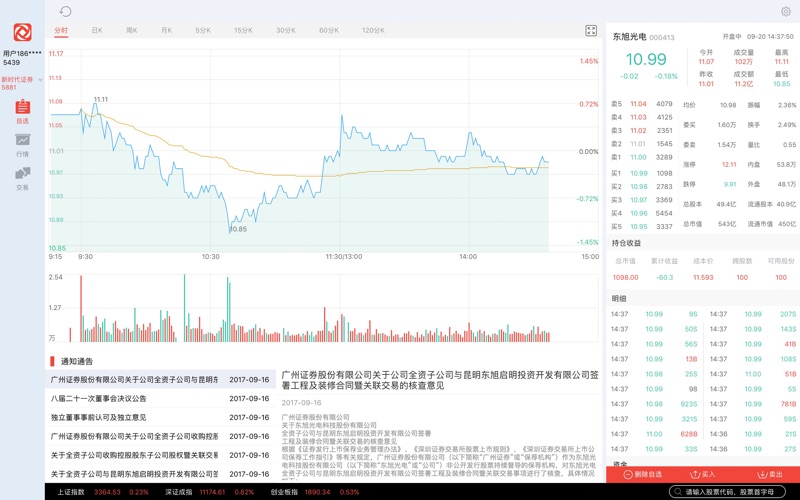Show the 5分K candlestick chart
The width and height of the screenshot is (800, 500).
coord(203,31)
